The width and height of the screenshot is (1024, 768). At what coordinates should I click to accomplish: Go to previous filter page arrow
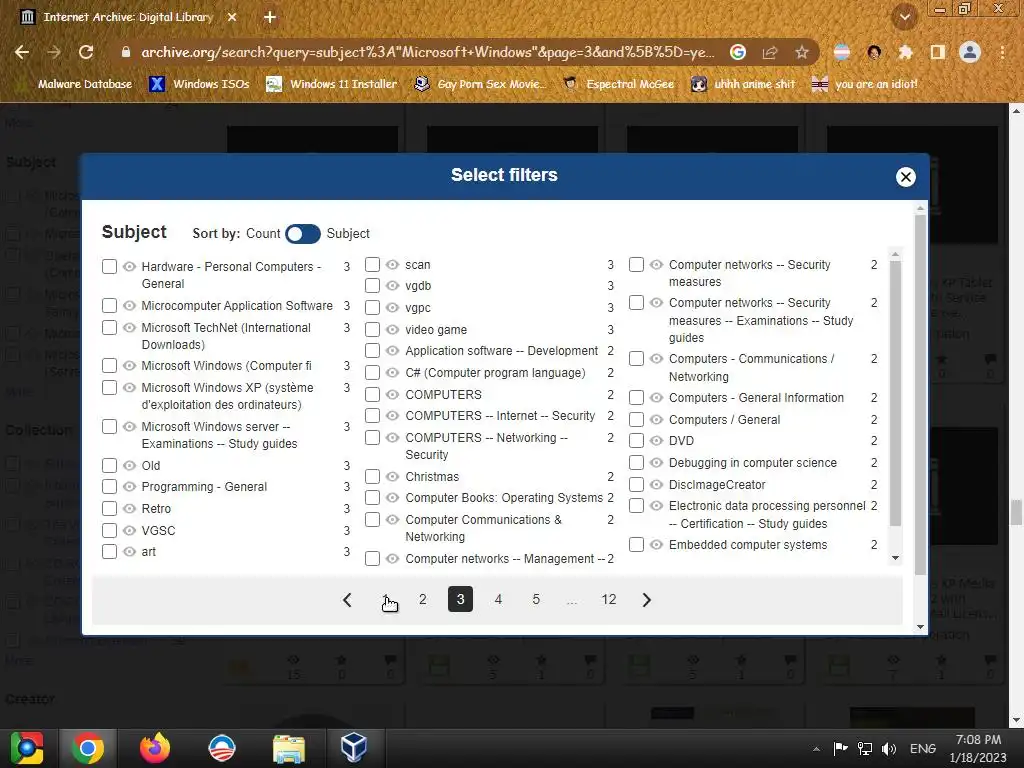pyautogui.click(x=347, y=600)
